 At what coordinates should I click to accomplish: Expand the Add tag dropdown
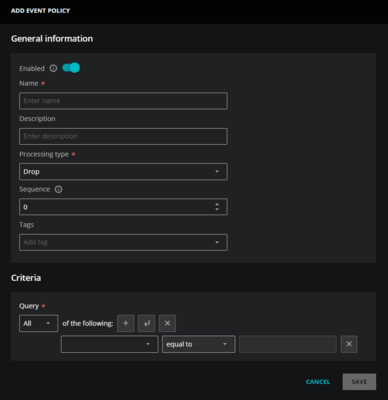pos(123,242)
